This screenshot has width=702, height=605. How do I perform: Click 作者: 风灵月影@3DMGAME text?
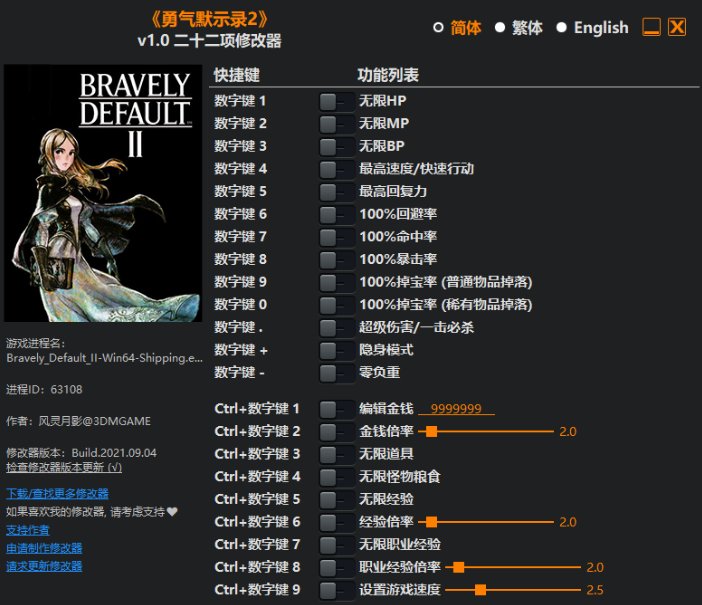(78, 421)
